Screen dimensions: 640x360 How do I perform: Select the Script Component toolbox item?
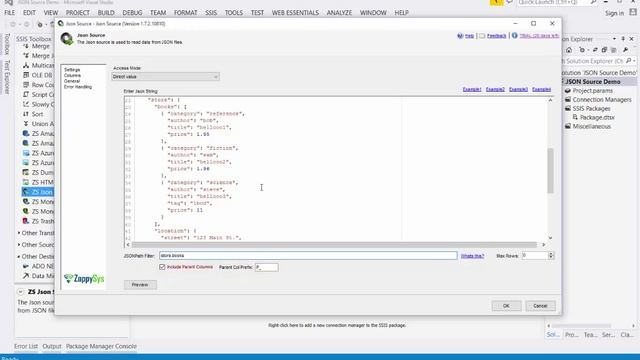[38, 95]
